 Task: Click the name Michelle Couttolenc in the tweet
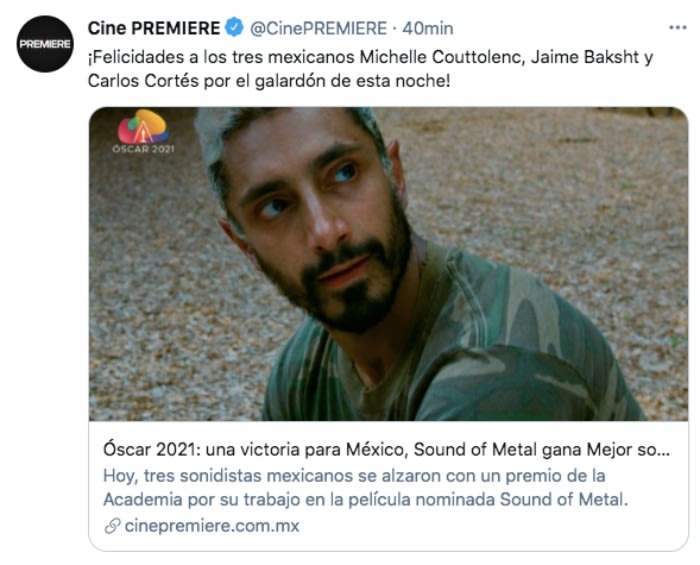pyautogui.click(x=442, y=57)
